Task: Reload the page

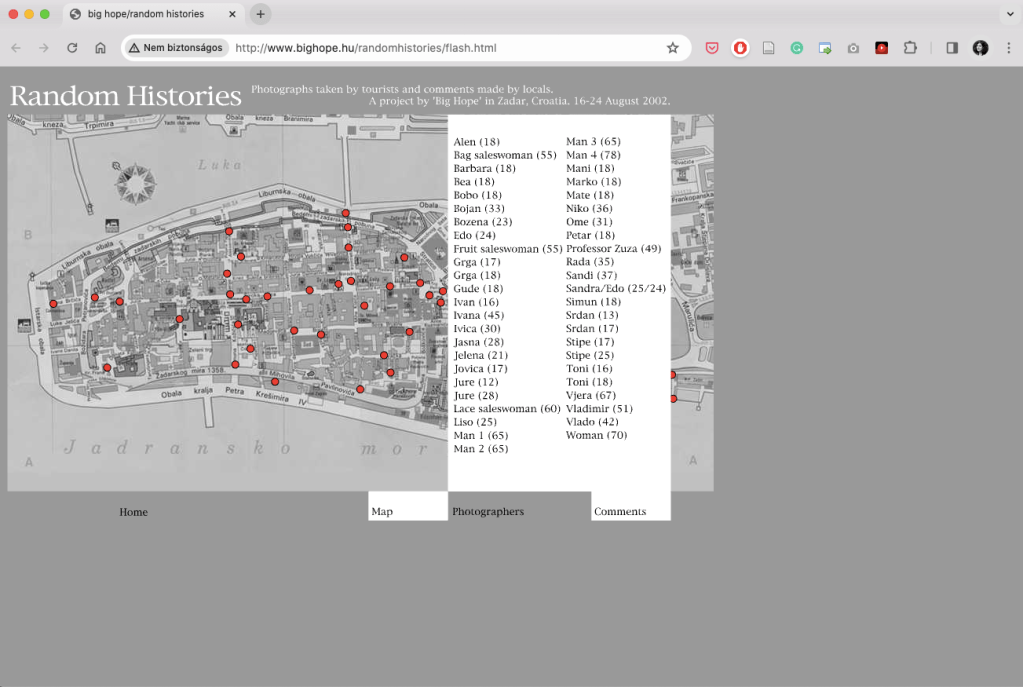Action: pyautogui.click(x=72, y=48)
